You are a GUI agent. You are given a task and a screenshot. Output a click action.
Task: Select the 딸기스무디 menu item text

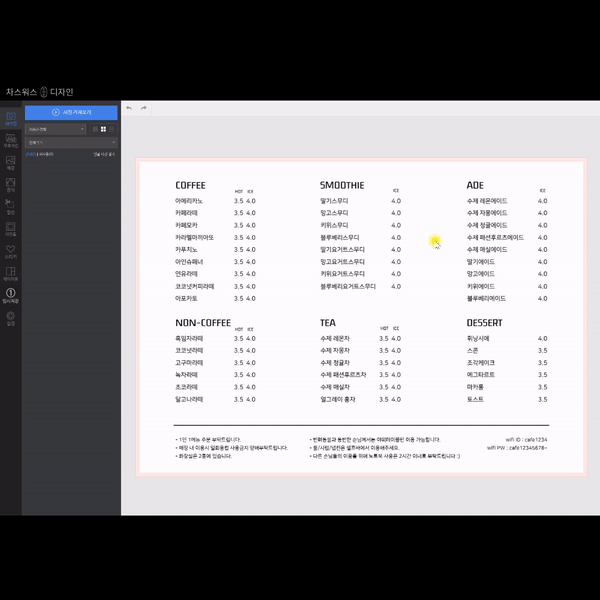click(334, 201)
